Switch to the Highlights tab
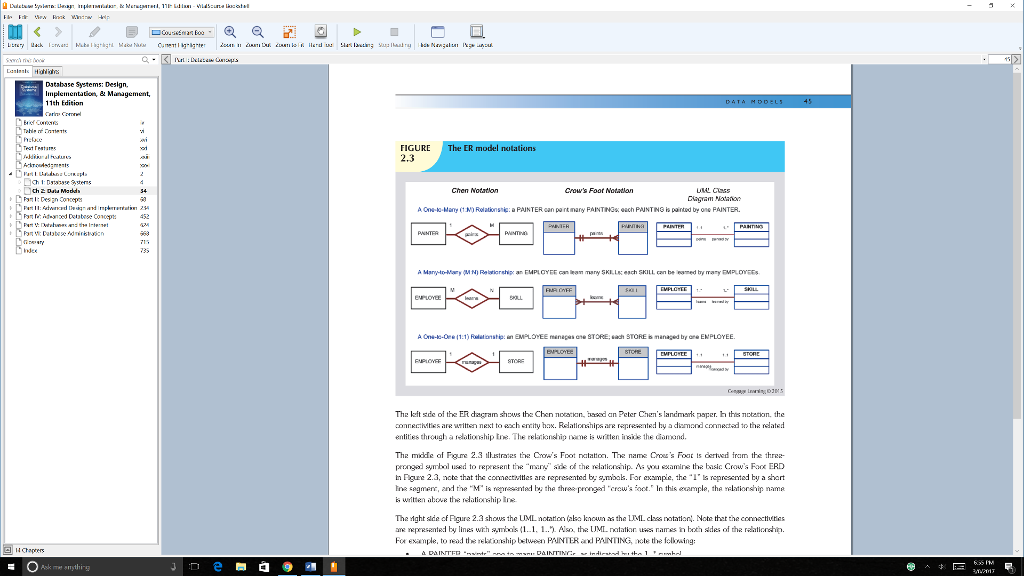1024x576 pixels. point(47,72)
